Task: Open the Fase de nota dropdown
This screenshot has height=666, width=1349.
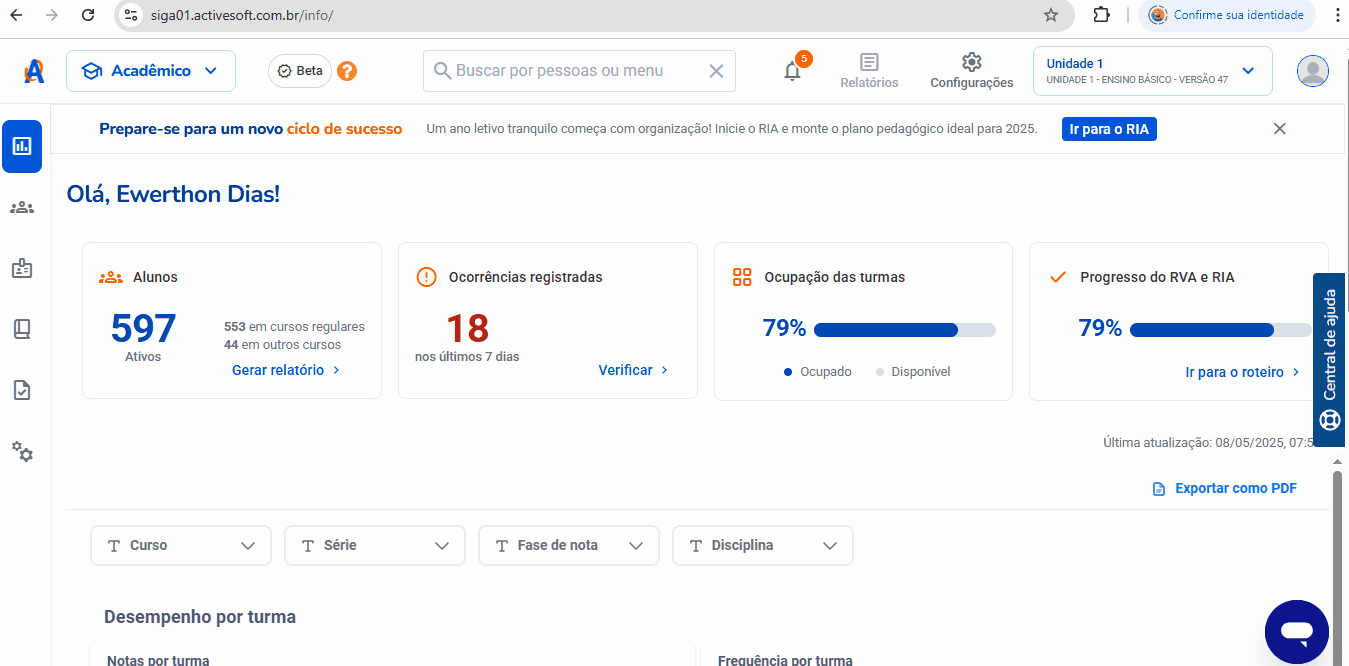Action: 568,545
